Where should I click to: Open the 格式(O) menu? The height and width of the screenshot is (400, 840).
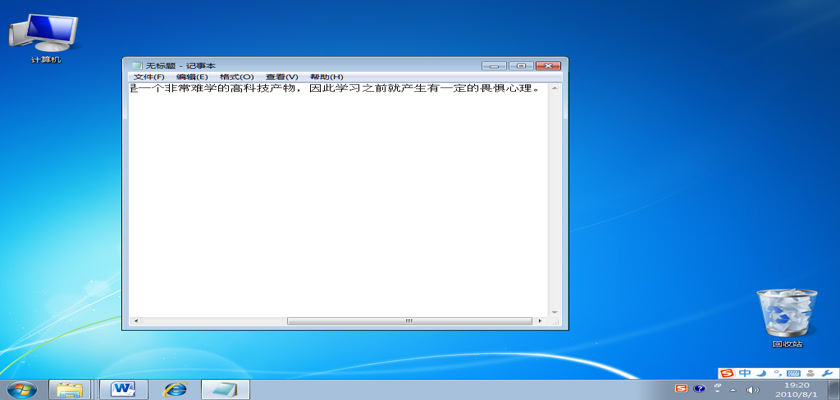click(x=237, y=77)
